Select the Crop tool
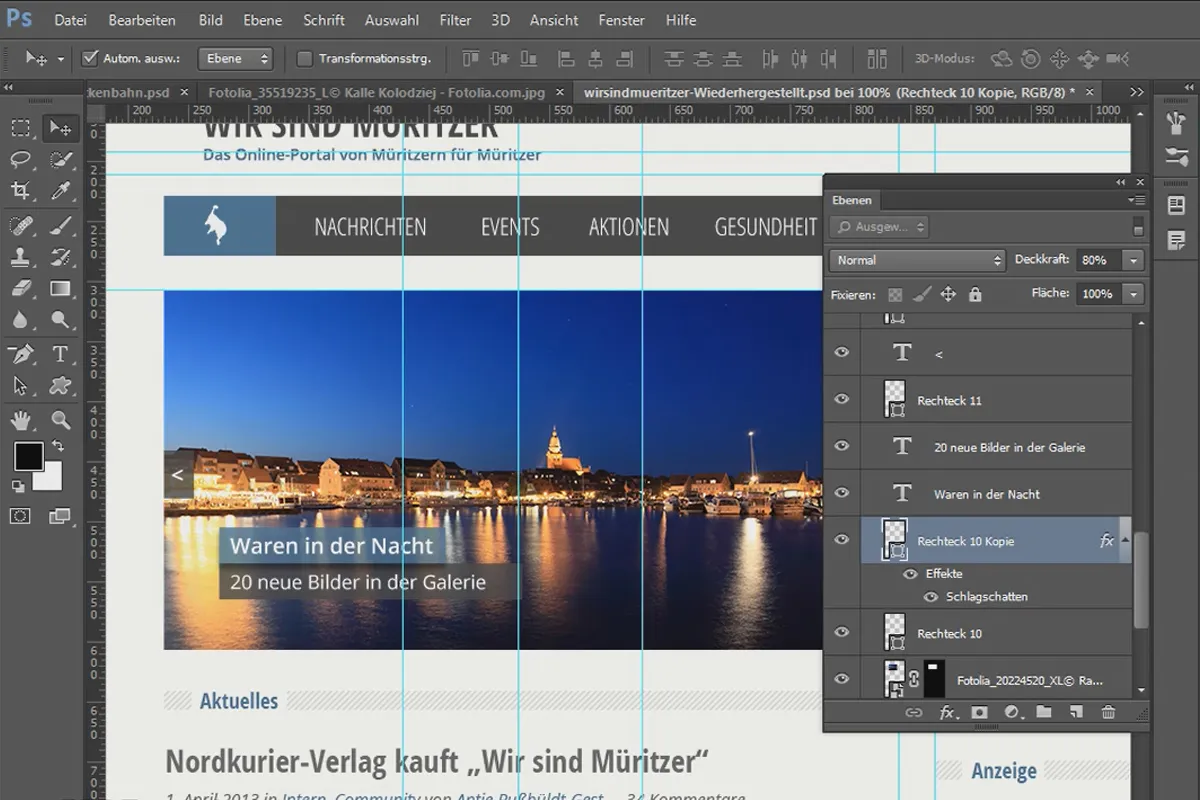Screen dimensions: 1200x800 (21, 190)
